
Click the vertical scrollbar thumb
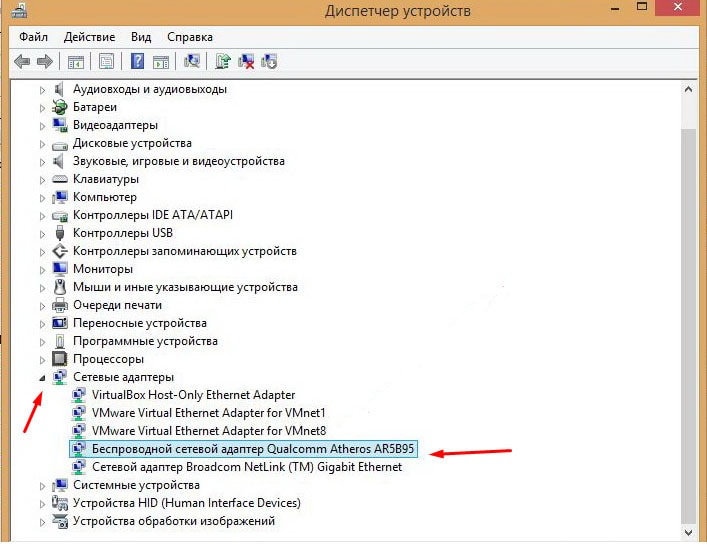point(688,325)
